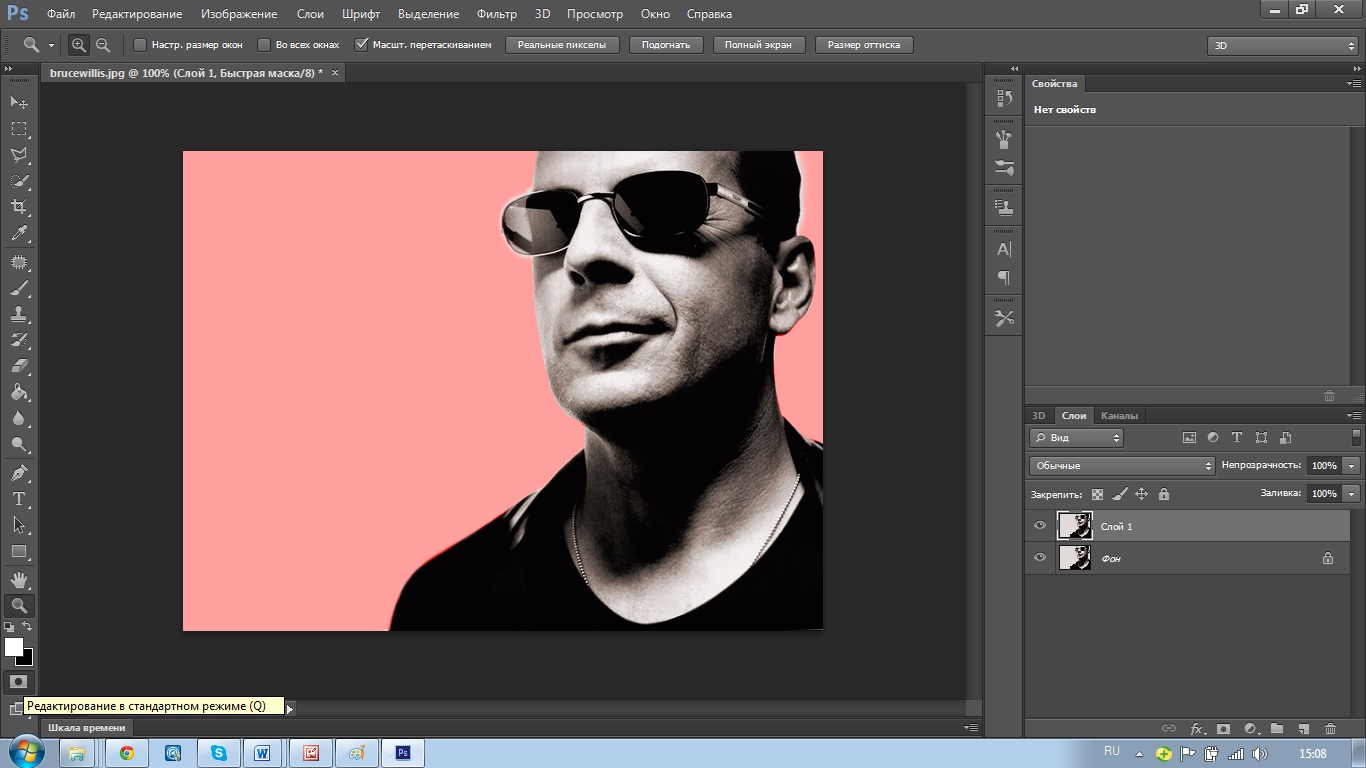Delete layer using the Layers panel trash icon
Screen dimensions: 1366x768
click(1330, 729)
